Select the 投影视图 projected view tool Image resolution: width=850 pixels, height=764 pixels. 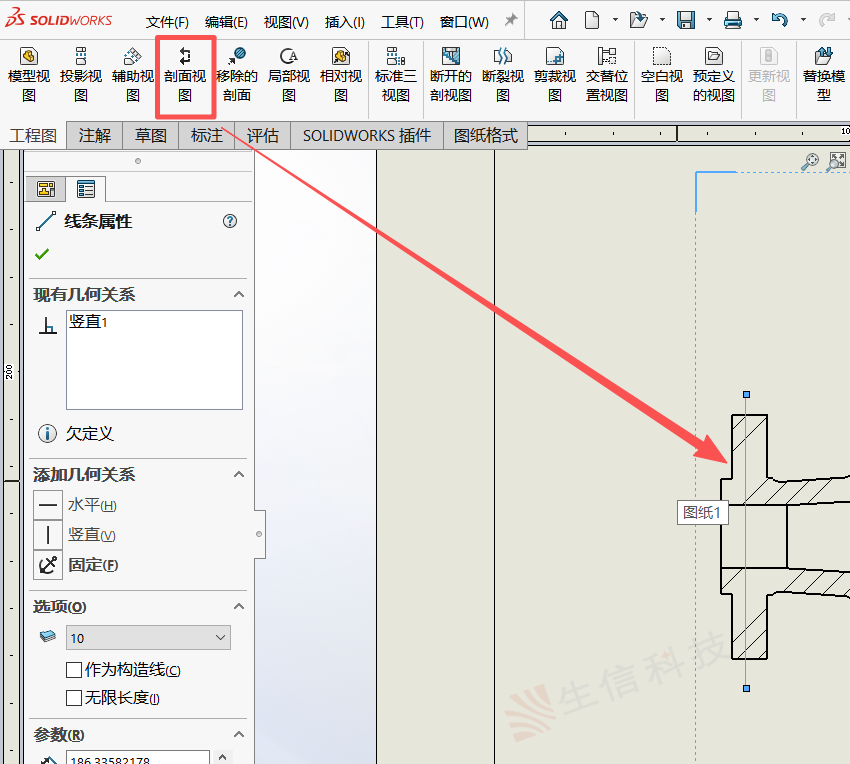pyautogui.click(x=81, y=75)
